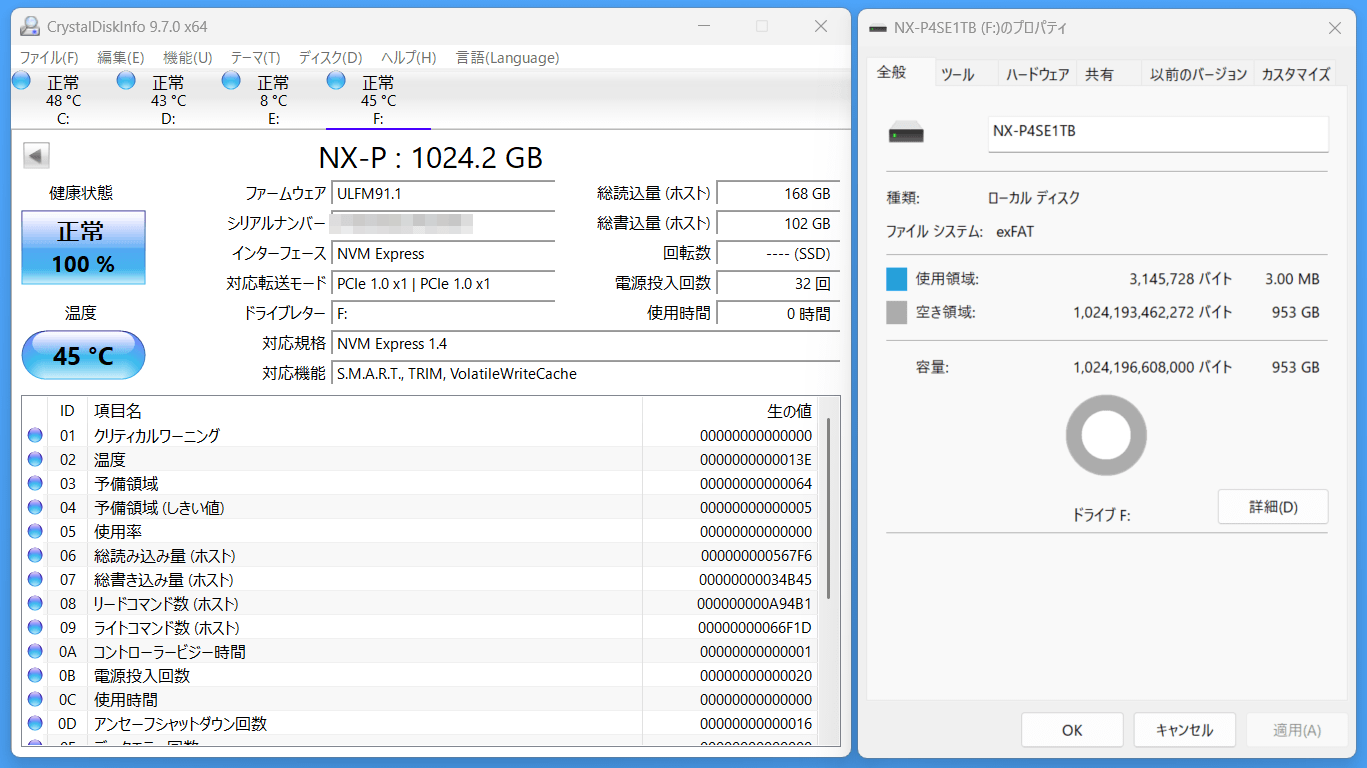Click raw value 00000000567F6
The height and width of the screenshot is (768, 1367).
(x=756, y=556)
